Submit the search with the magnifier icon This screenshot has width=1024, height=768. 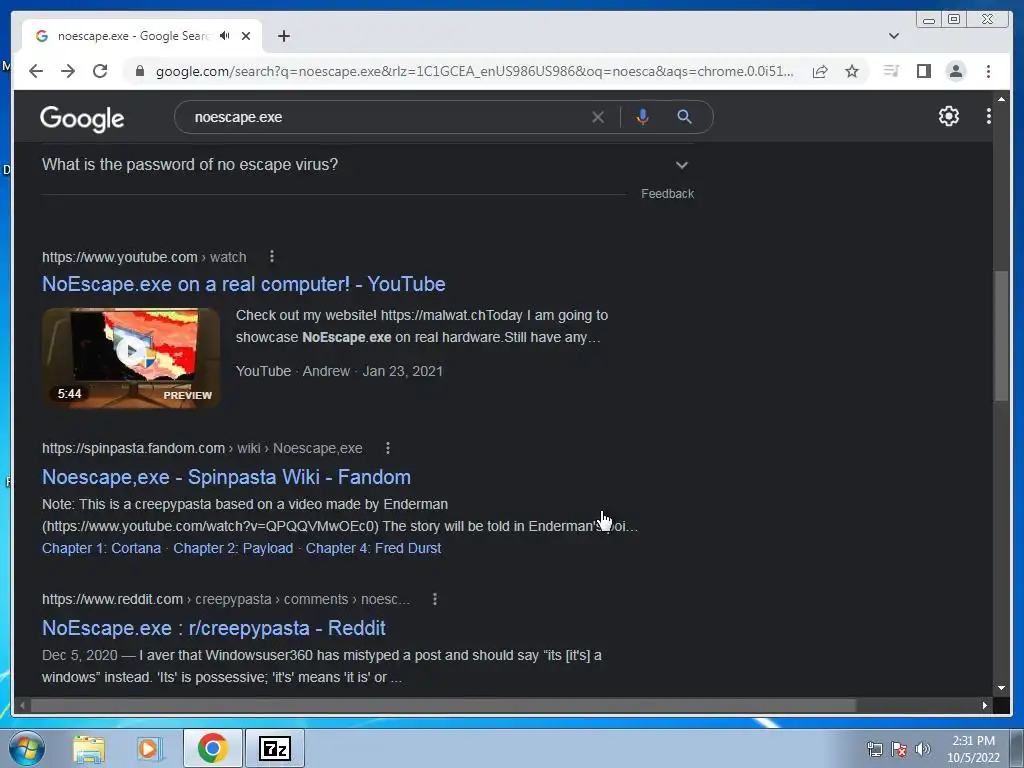click(x=684, y=117)
